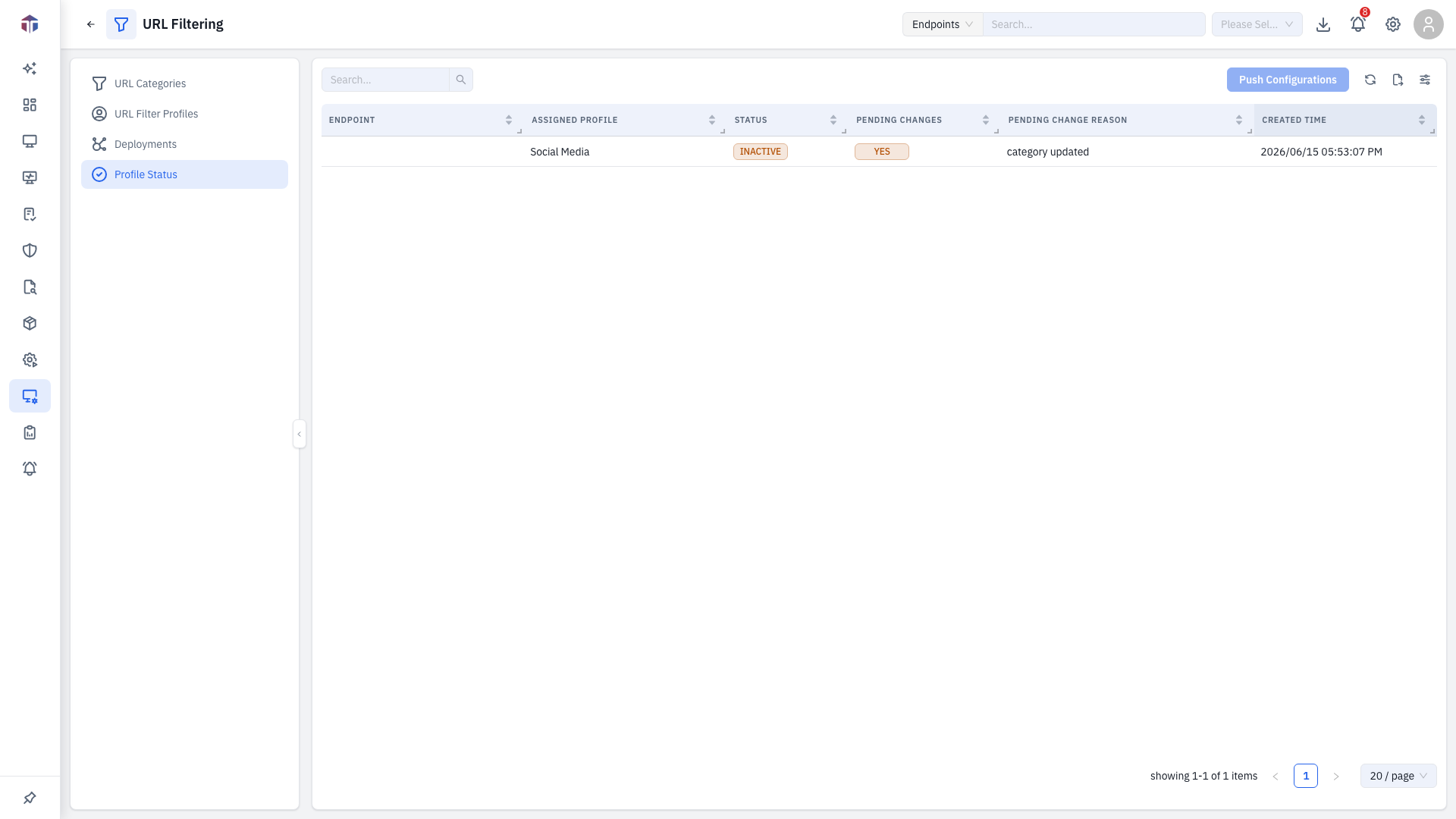Open the clipboard reports sidebar icon
Viewport: 1456px width, 819px height.
(30, 432)
